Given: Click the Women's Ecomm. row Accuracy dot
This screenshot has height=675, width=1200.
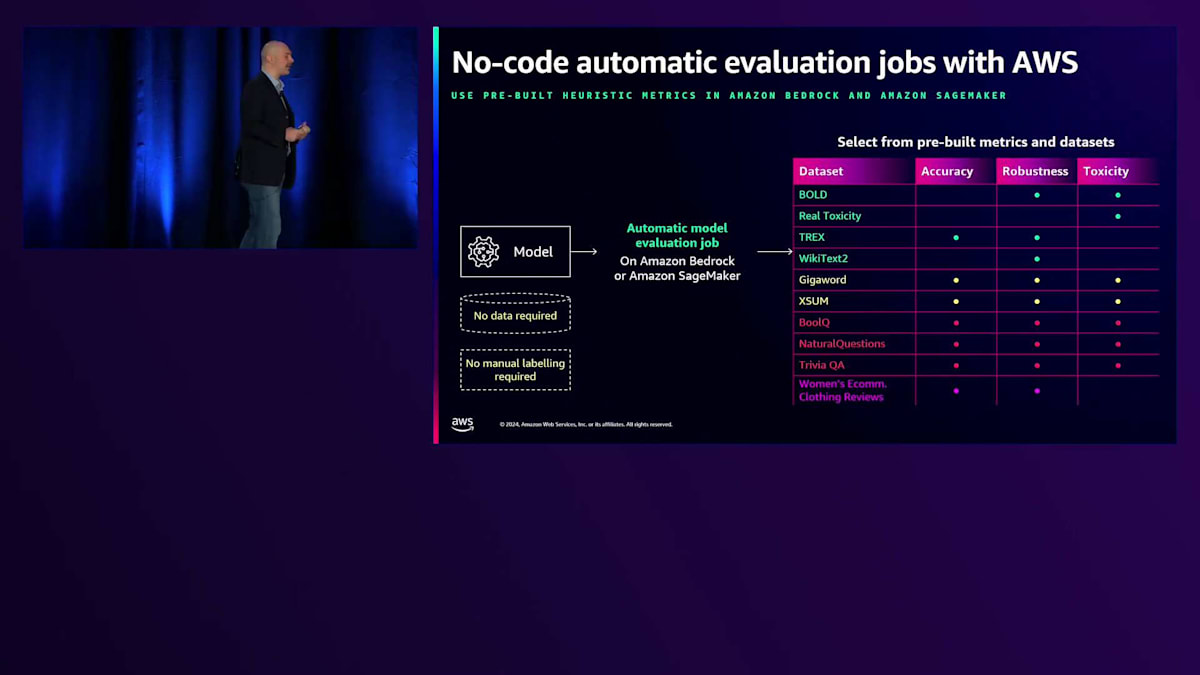Looking at the screenshot, I should [x=956, y=390].
